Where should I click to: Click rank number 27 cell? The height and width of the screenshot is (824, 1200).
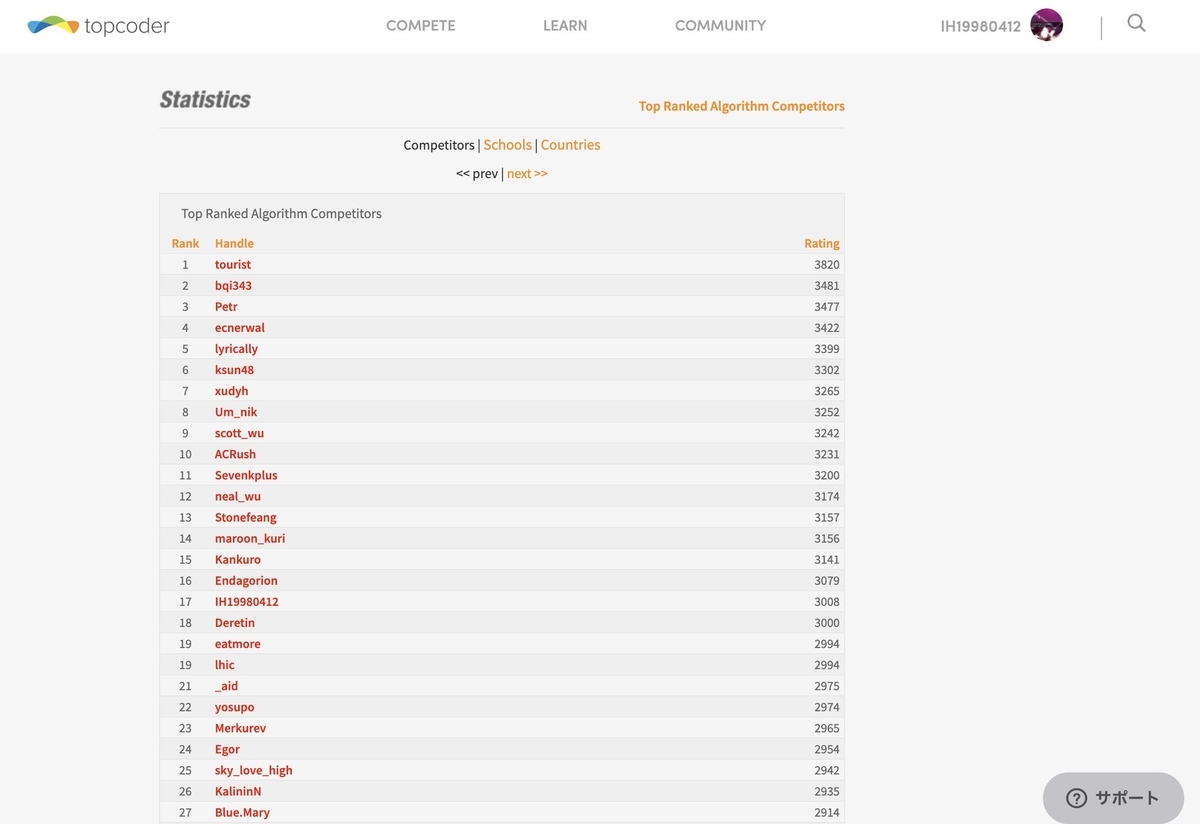185,812
